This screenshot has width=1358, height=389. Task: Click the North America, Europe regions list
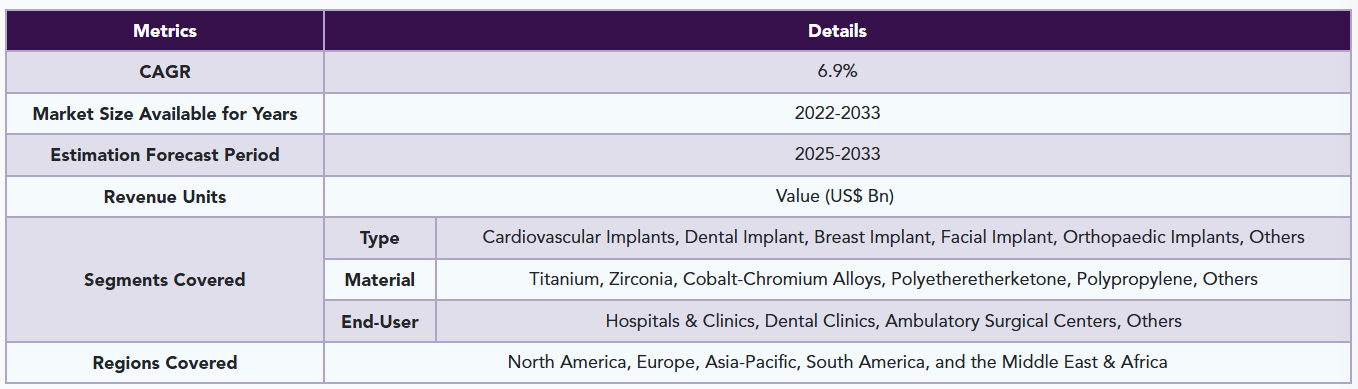point(837,363)
